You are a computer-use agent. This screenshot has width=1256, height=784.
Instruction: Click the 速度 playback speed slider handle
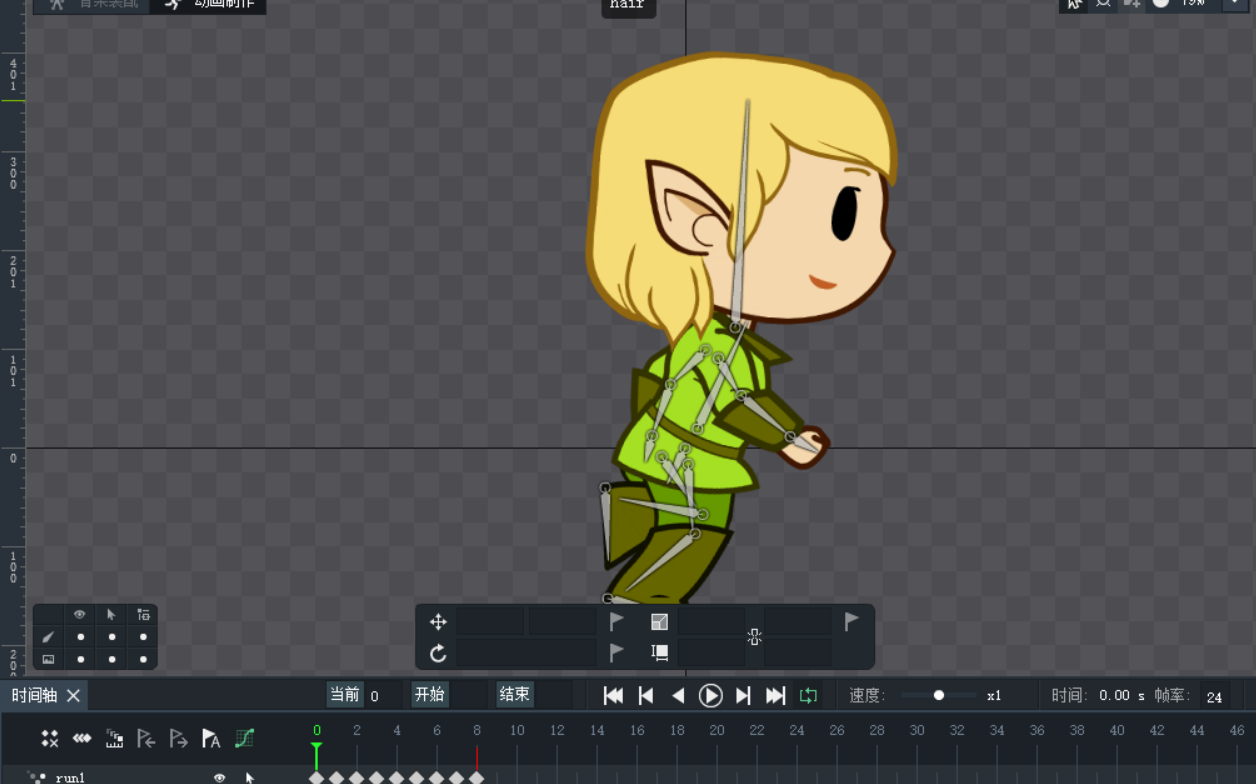939,696
